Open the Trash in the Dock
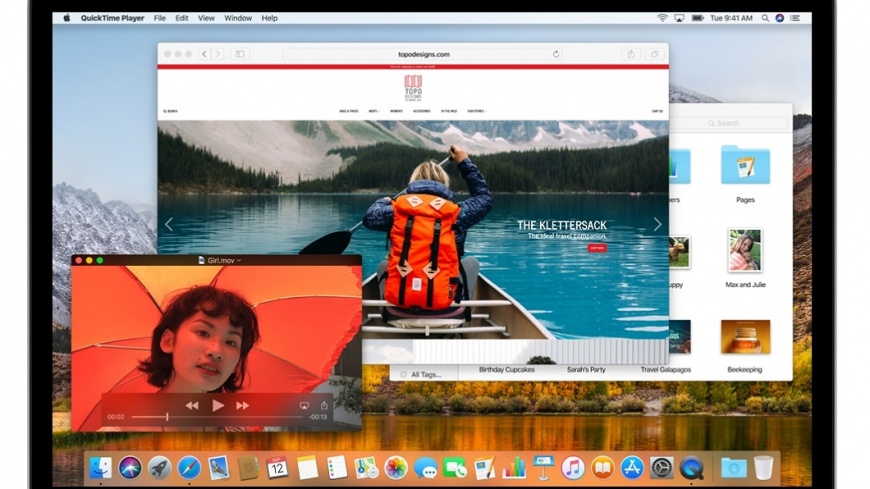The width and height of the screenshot is (870, 489). pos(763,468)
